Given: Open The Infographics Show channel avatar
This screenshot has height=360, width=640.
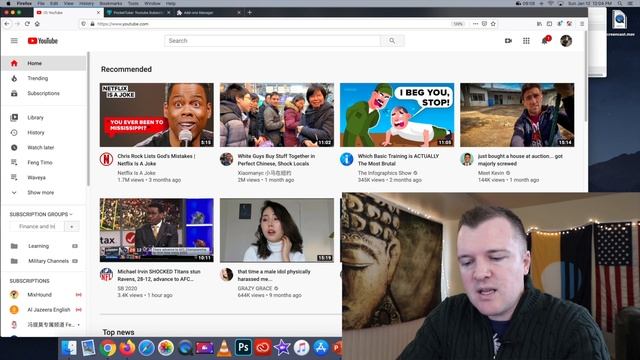Looking at the screenshot, I should click(347, 159).
